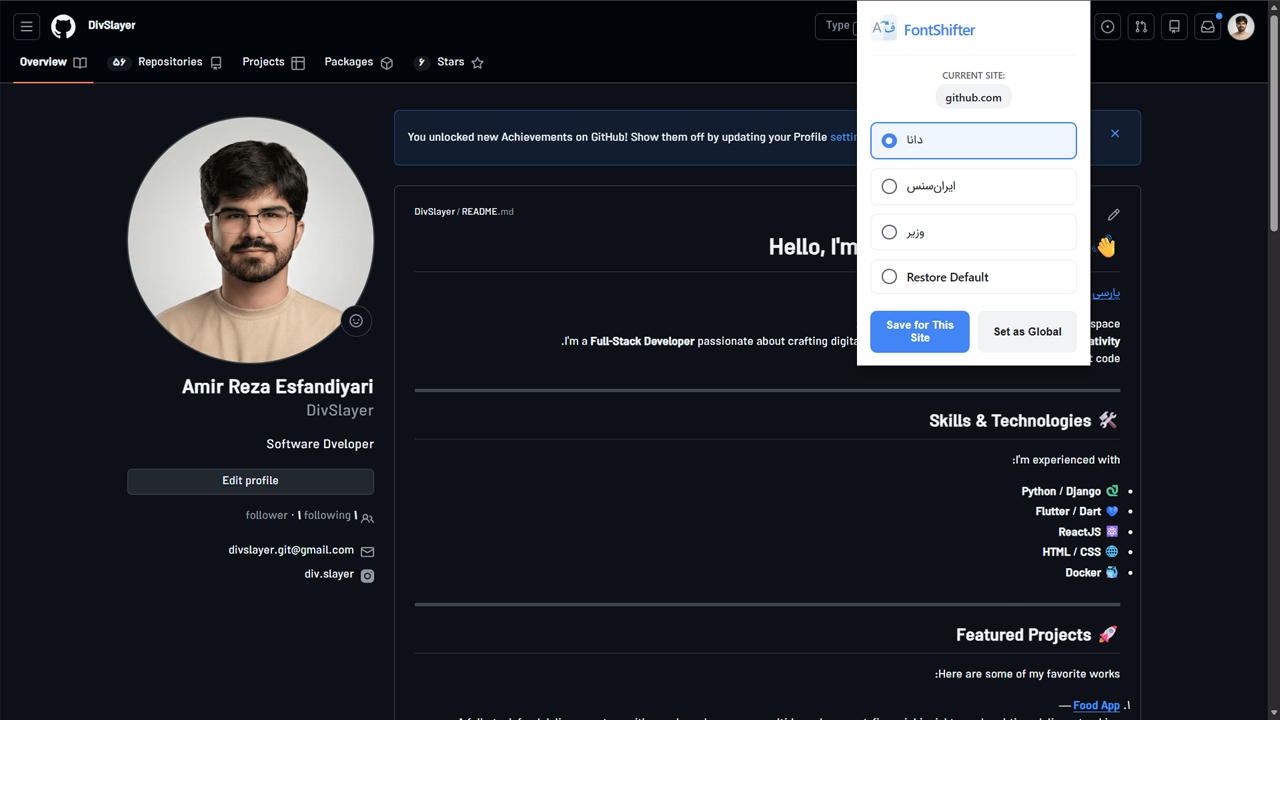Click the people icon beside follower count
Viewport: 1280px width, 800px height.
coord(367,518)
